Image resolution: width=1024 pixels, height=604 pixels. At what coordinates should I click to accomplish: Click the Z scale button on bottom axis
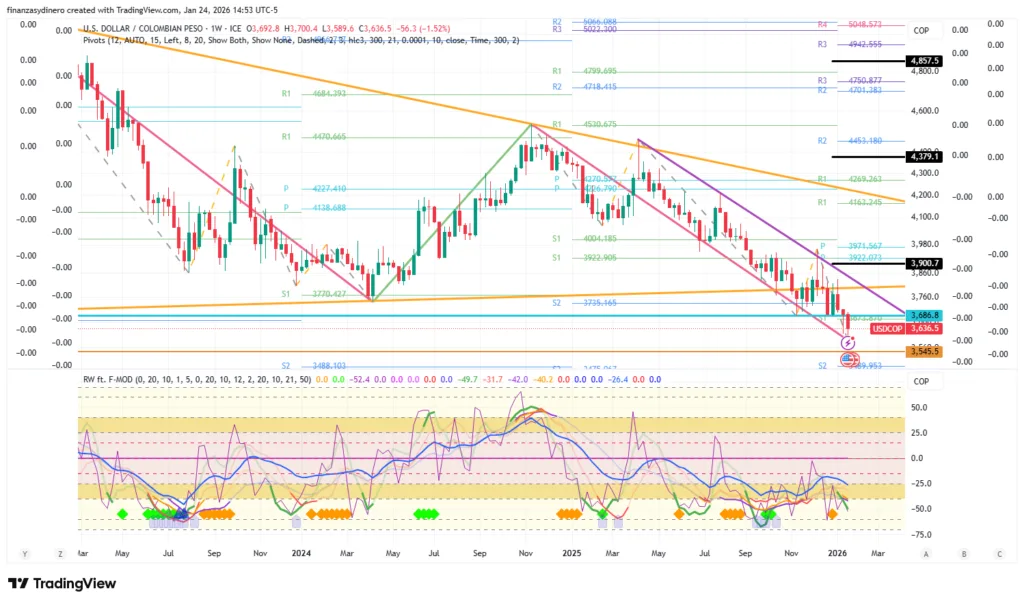59,552
